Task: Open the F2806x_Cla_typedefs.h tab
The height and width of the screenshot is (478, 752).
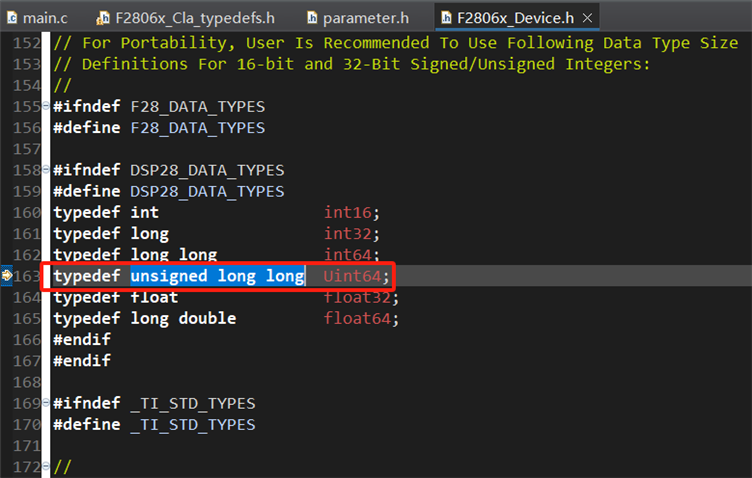Action: click(x=195, y=17)
